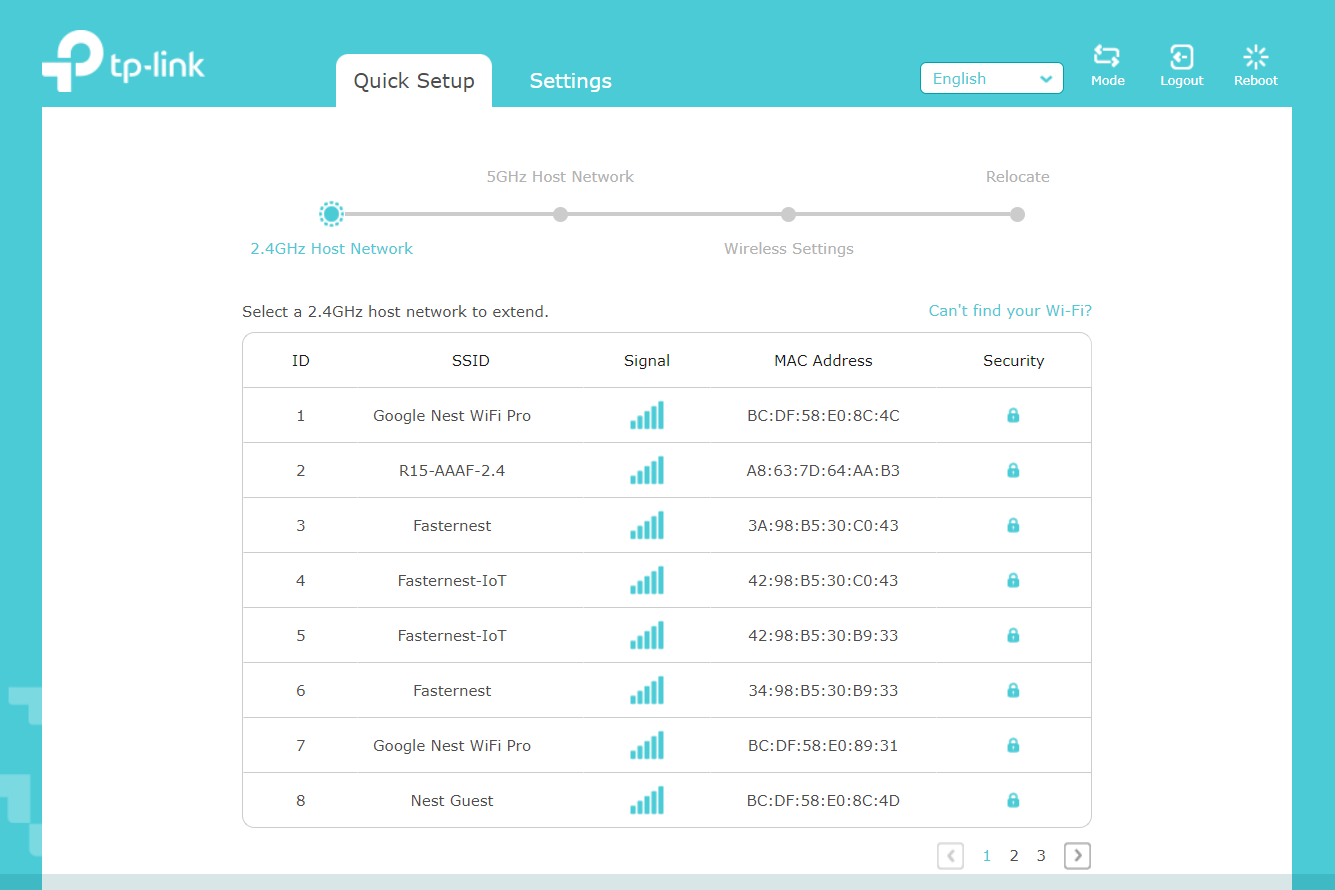Select Google Nest WiFi Pro in row 7
The image size is (1335, 890).
[x=452, y=745]
